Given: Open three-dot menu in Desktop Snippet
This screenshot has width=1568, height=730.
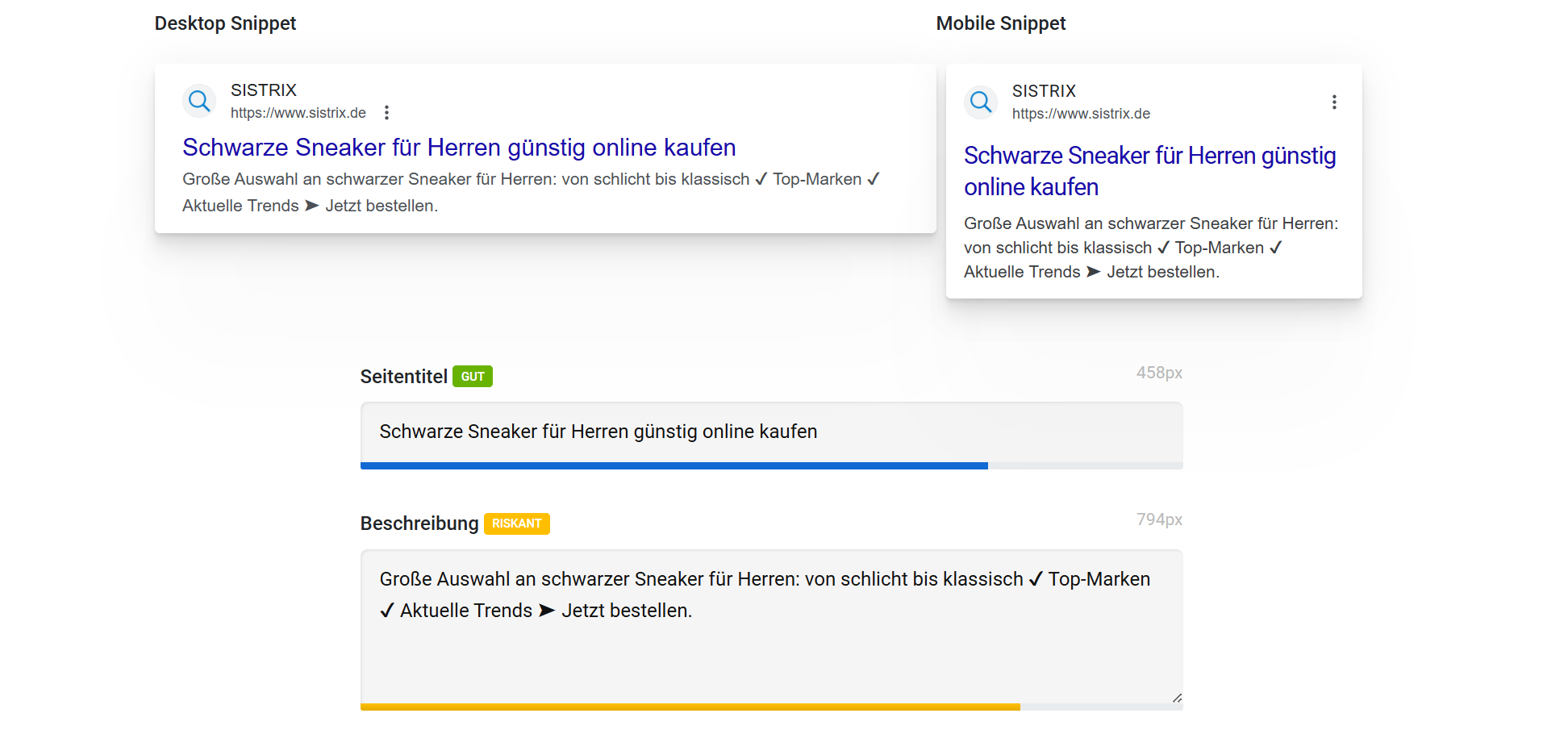Looking at the screenshot, I should pos(387,113).
